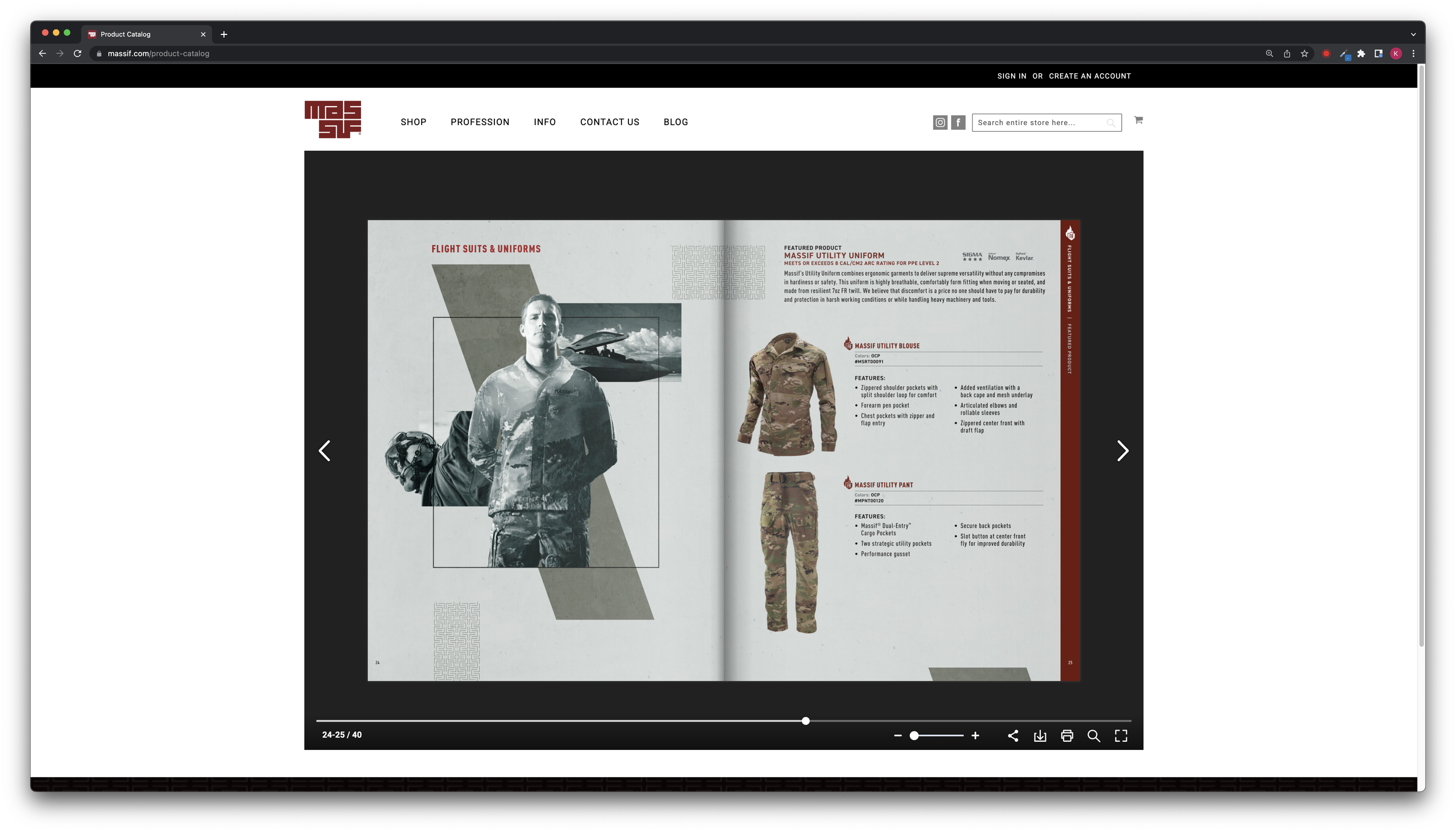This screenshot has width=1456, height=832.
Task: Expand the browser tab list chevron
Action: [x=1413, y=34]
